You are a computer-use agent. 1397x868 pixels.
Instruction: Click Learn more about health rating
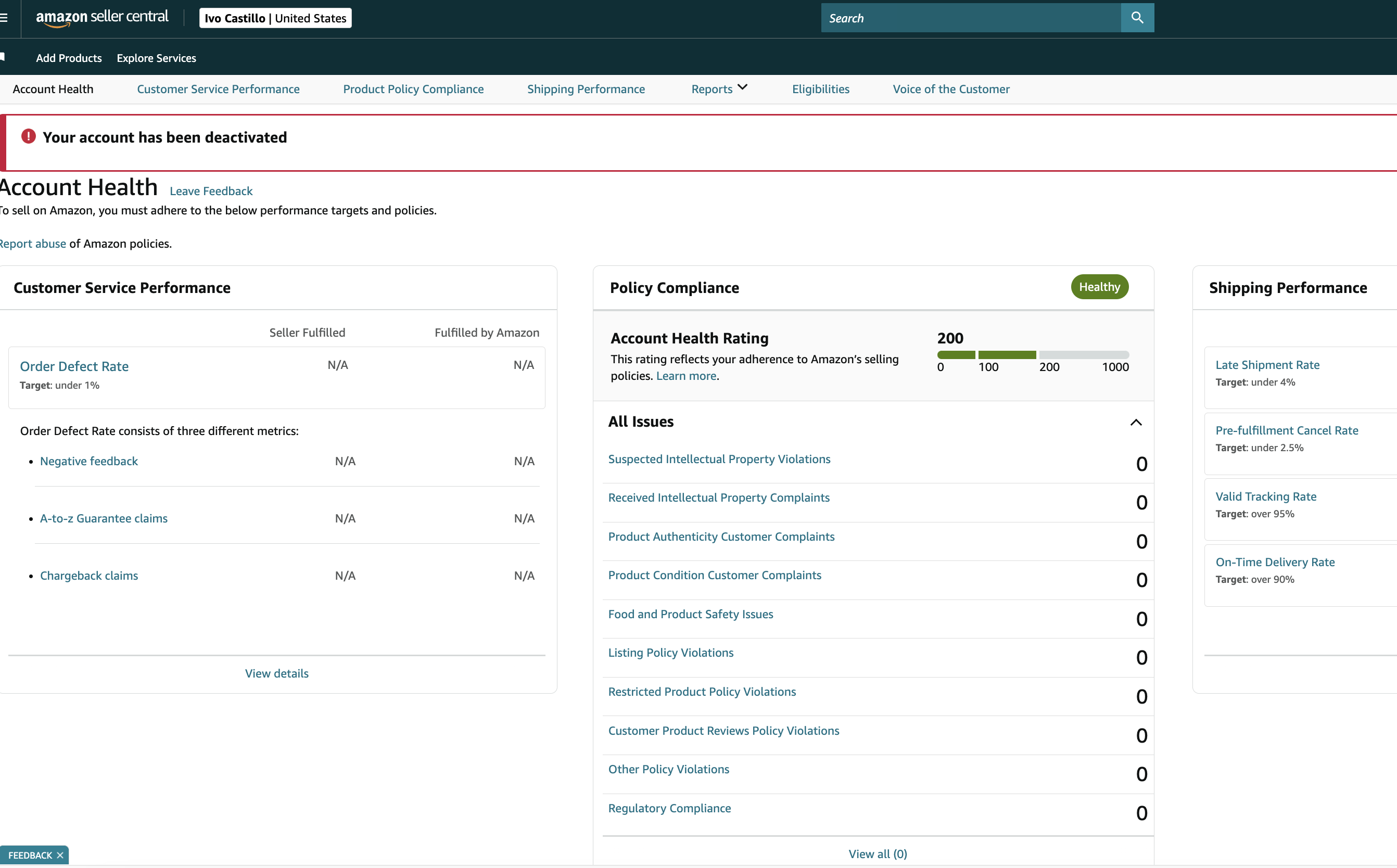(686, 375)
